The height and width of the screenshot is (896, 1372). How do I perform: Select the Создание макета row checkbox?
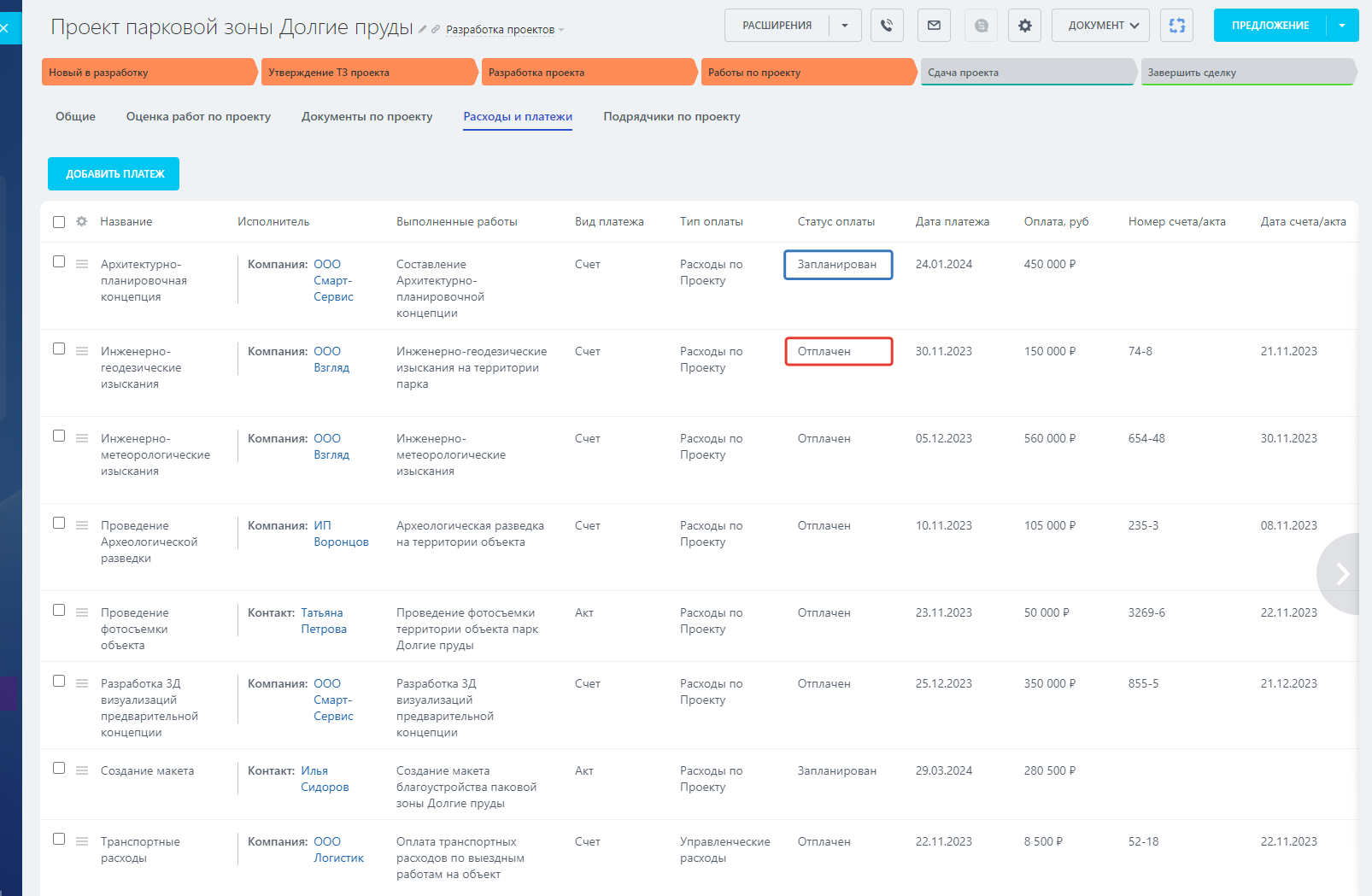tap(59, 768)
